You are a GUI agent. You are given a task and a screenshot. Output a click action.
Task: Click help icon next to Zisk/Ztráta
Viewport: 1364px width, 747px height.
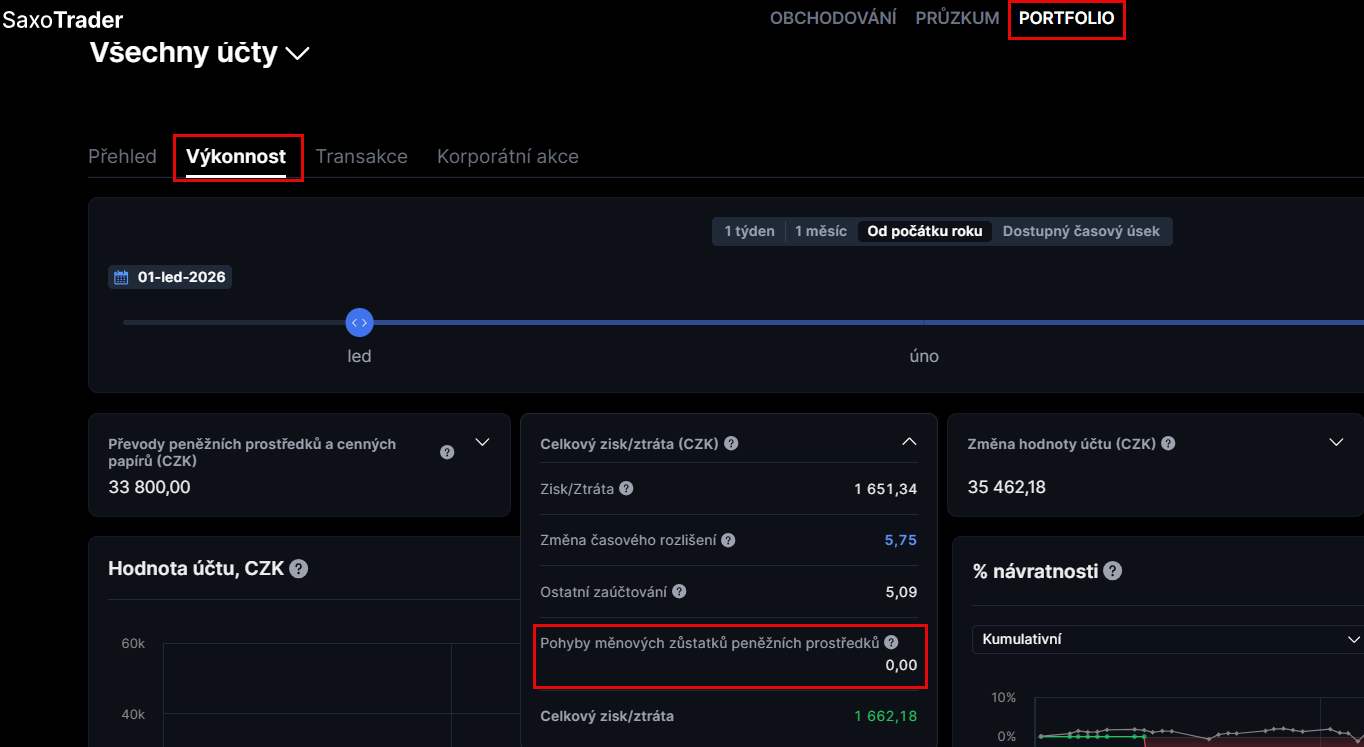coord(626,488)
